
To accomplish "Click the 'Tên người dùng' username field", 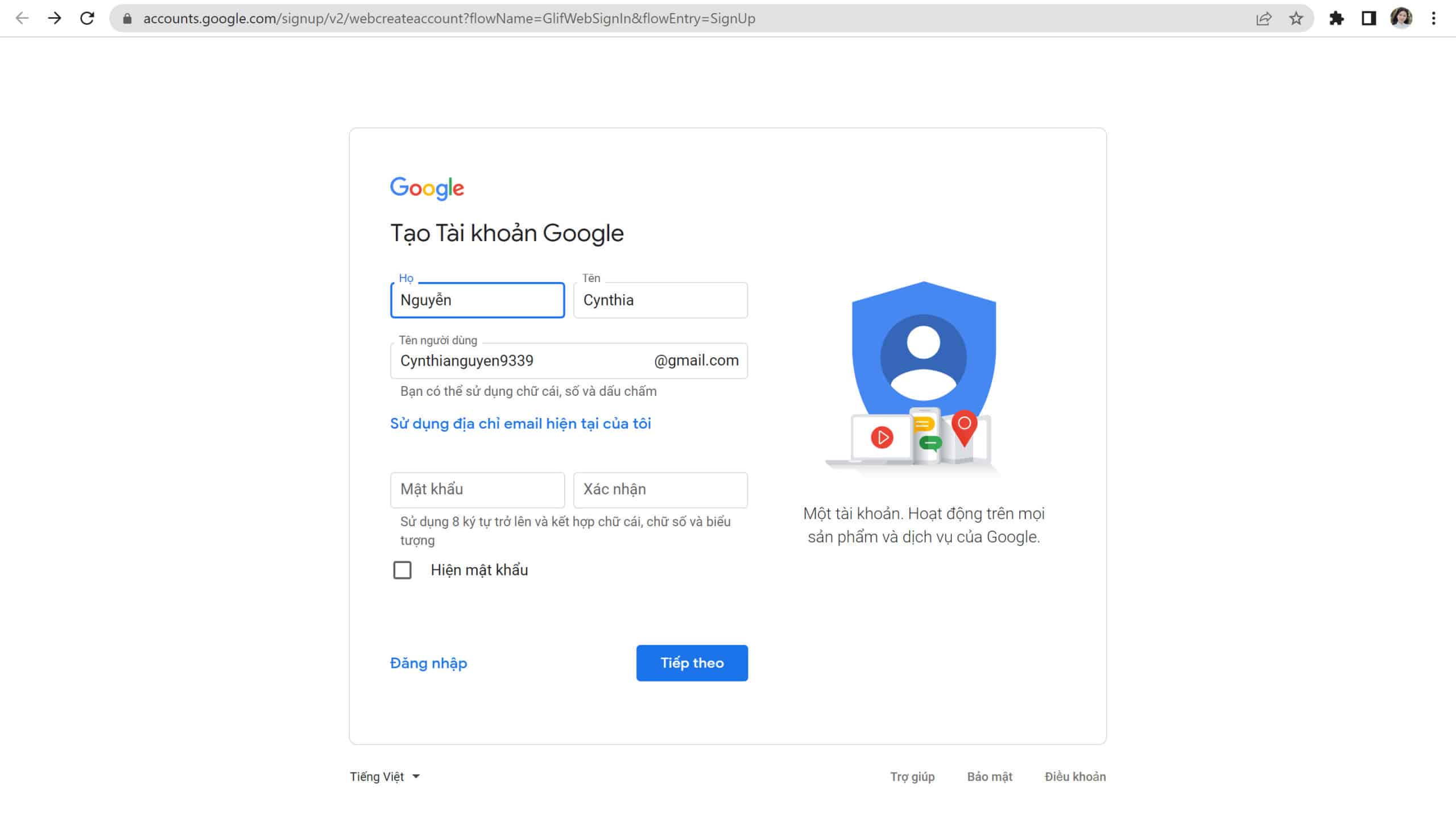I will tap(569, 361).
